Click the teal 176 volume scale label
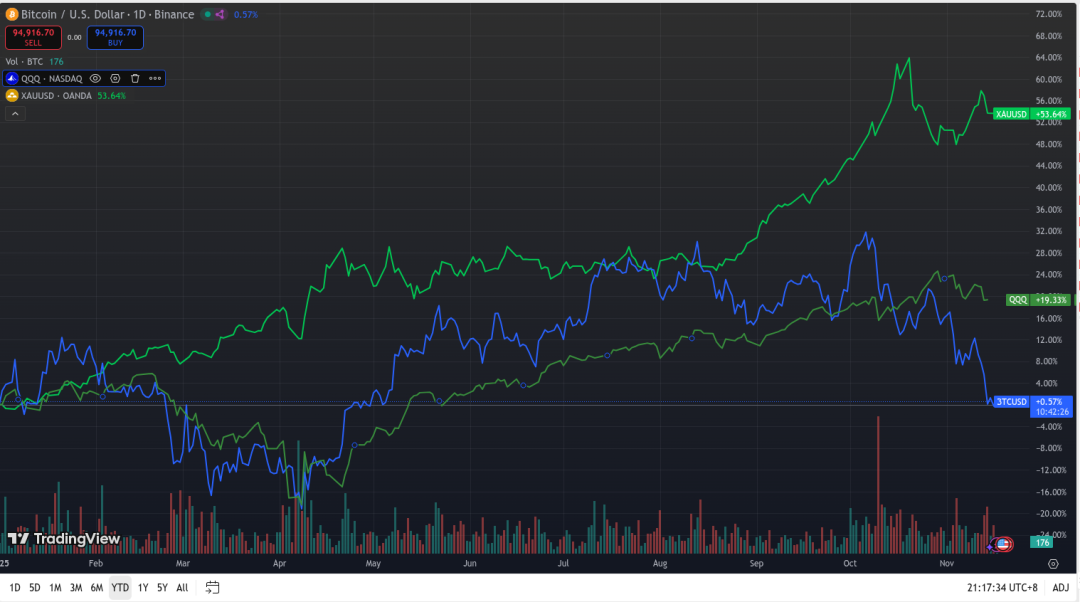1080x602 pixels. pos(1042,543)
